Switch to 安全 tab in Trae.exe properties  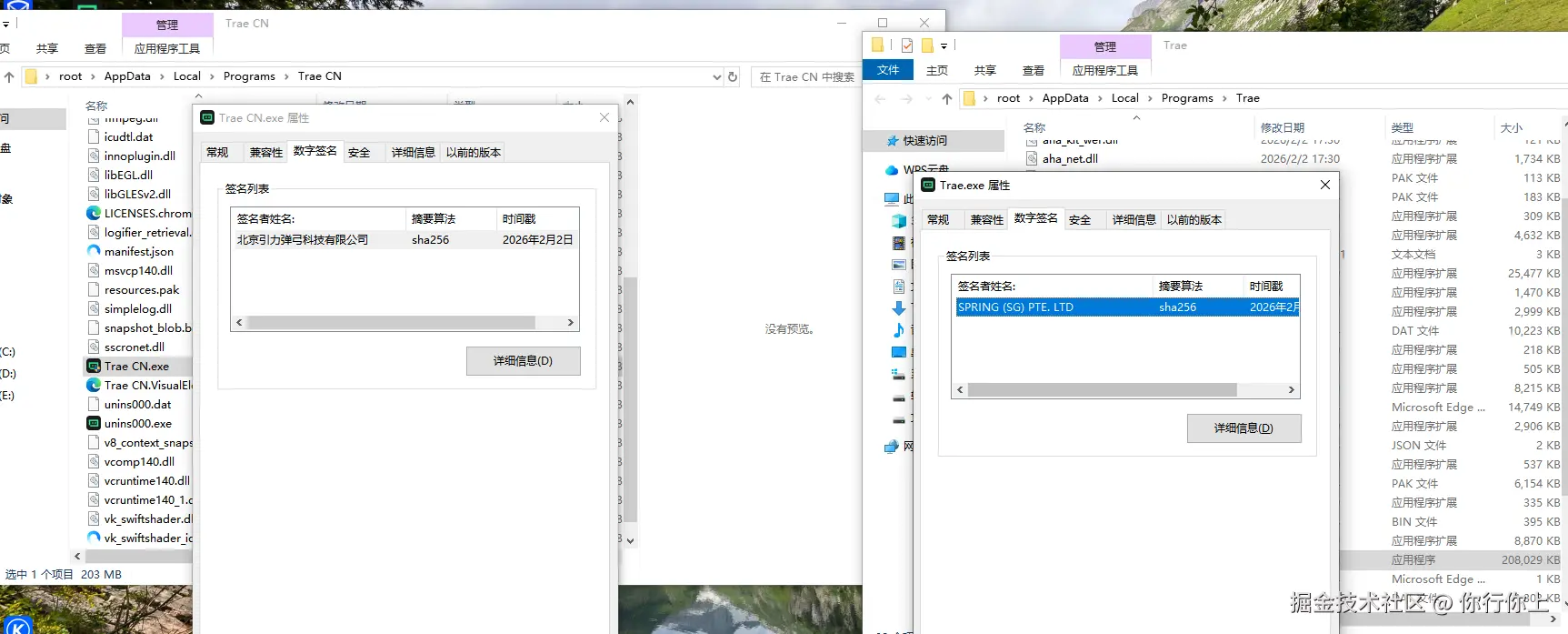pyautogui.click(x=1080, y=219)
